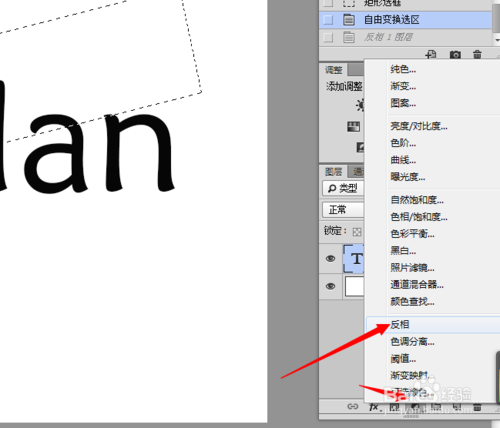Toggle history brush source box for 自由变换选区
The image size is (500, 428).
pyautogui.click(x=328, y=20)
